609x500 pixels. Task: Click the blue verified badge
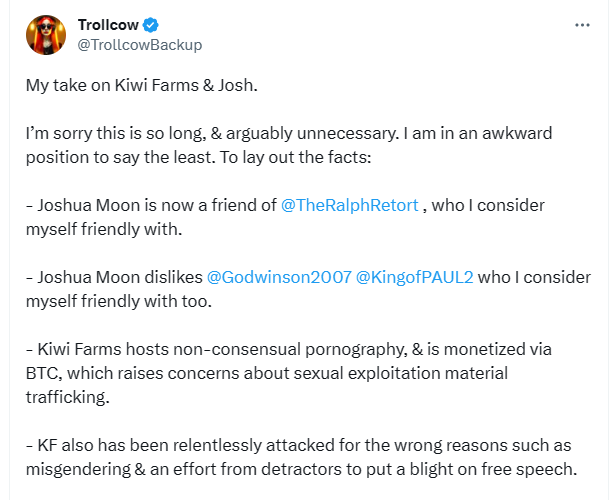(x=152, y=25)
